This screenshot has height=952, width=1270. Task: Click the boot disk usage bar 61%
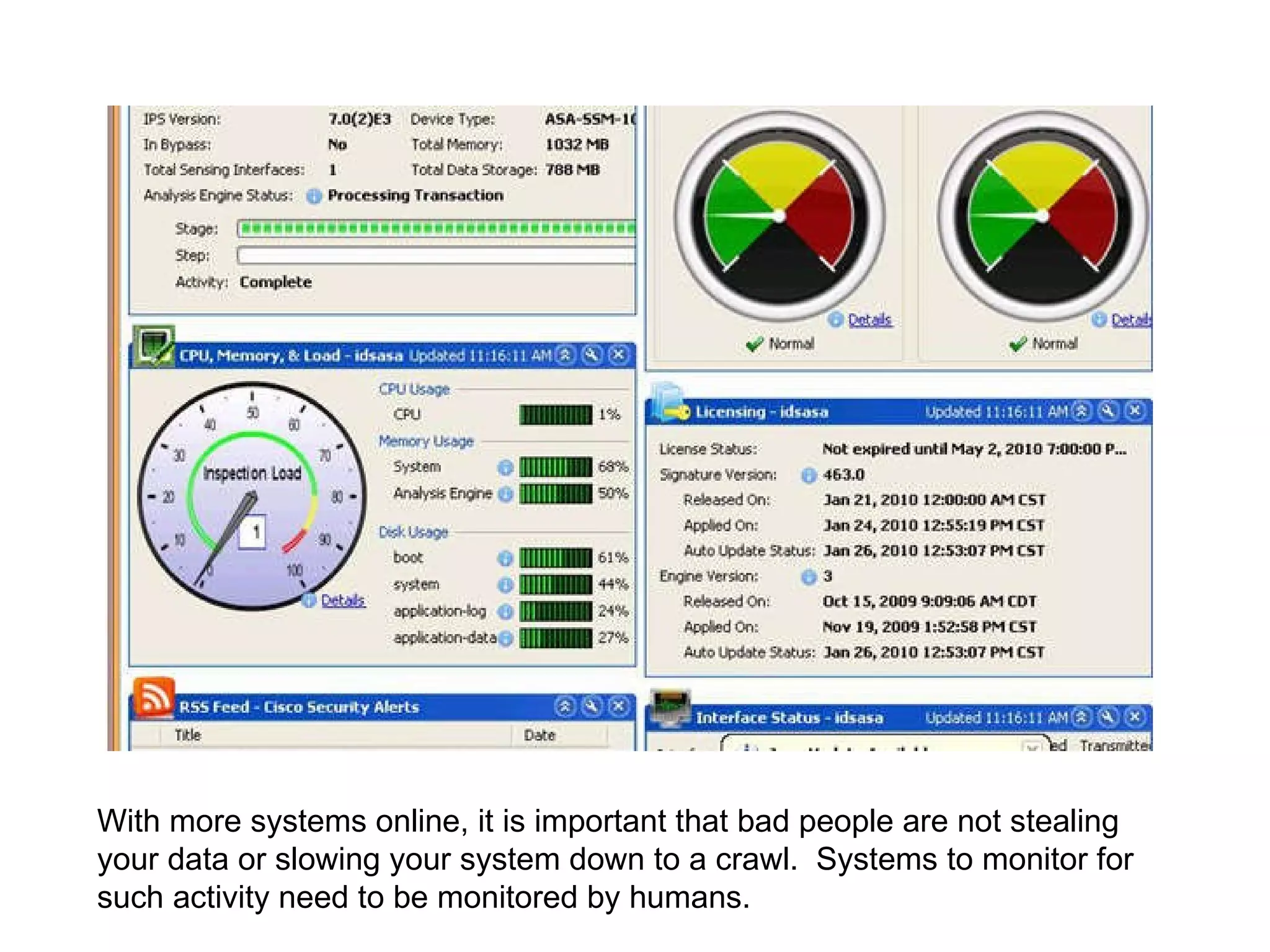(556, 558)
